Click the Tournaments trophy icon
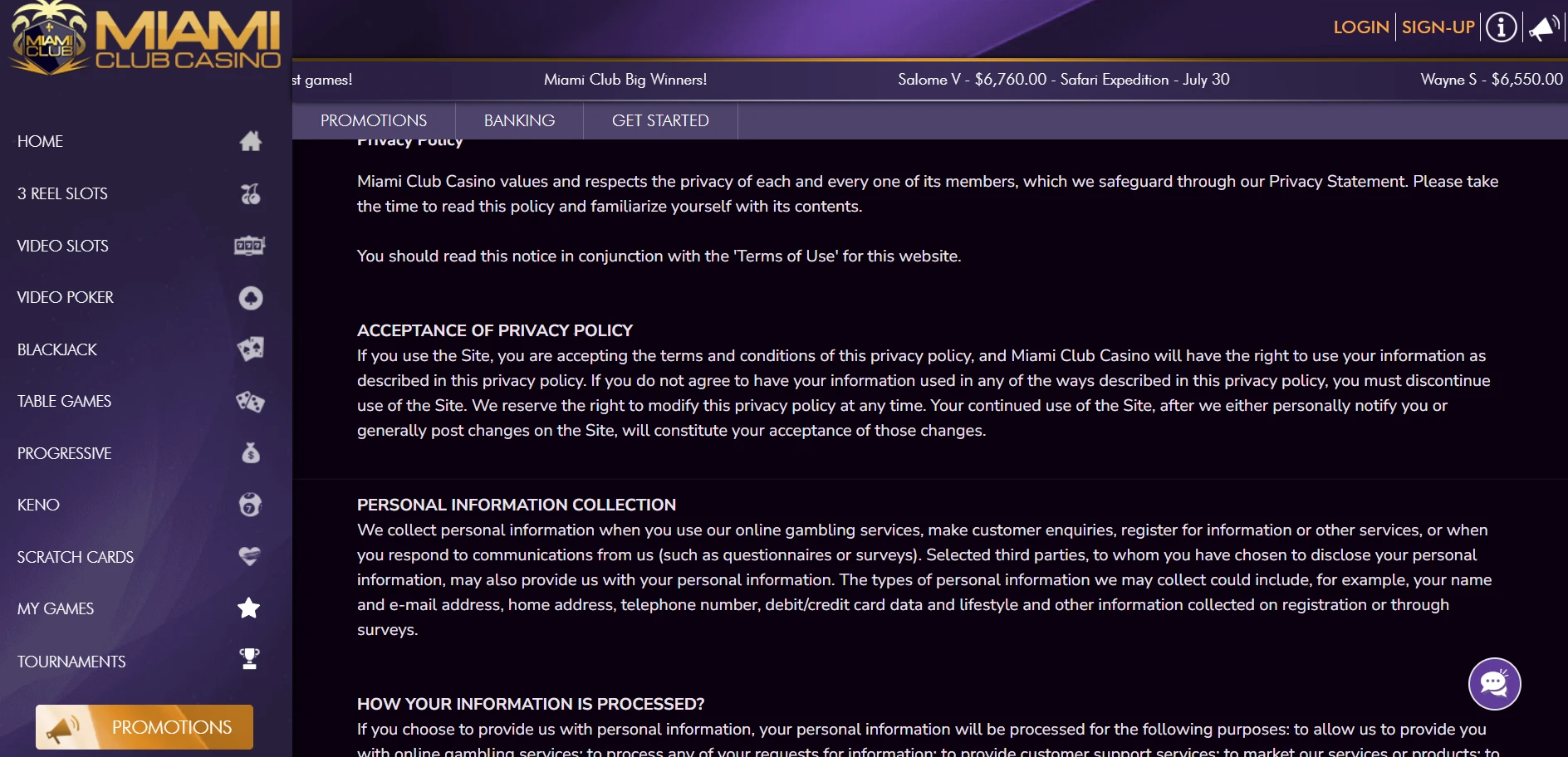The height and width of the screenshot is (757, 1568). click(249, 659)
